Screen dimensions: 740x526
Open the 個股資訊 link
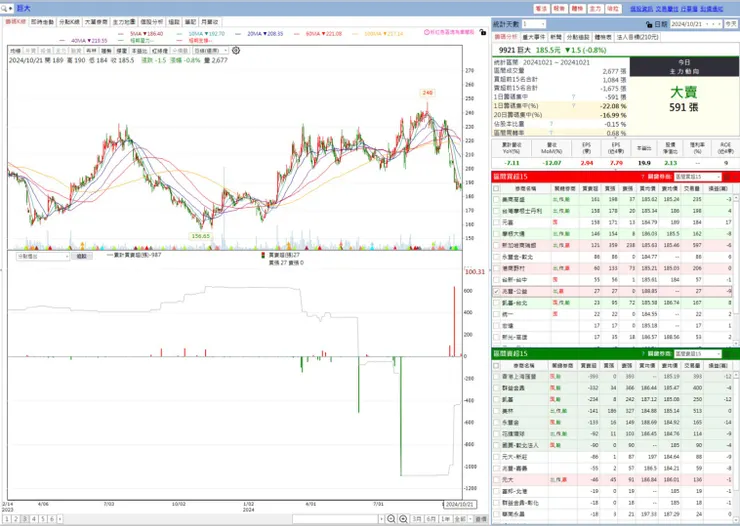tap(641, 9)
